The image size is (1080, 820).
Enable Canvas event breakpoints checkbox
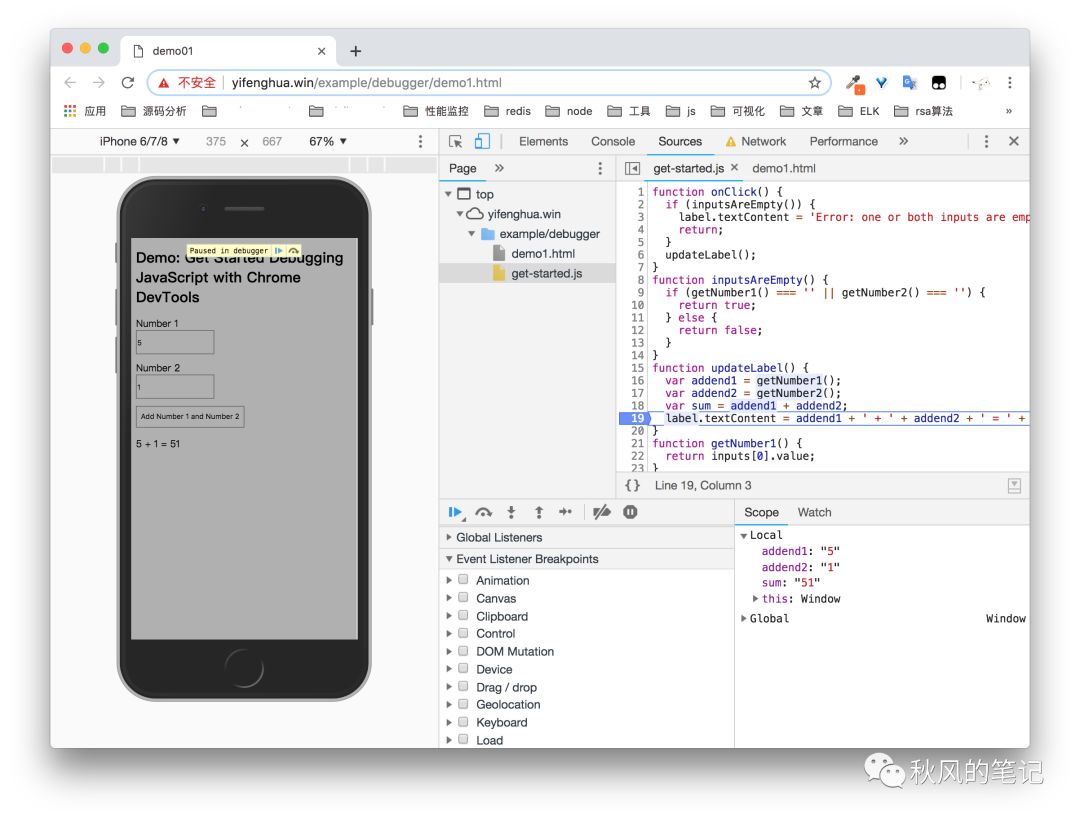click(x=464, y=598)
